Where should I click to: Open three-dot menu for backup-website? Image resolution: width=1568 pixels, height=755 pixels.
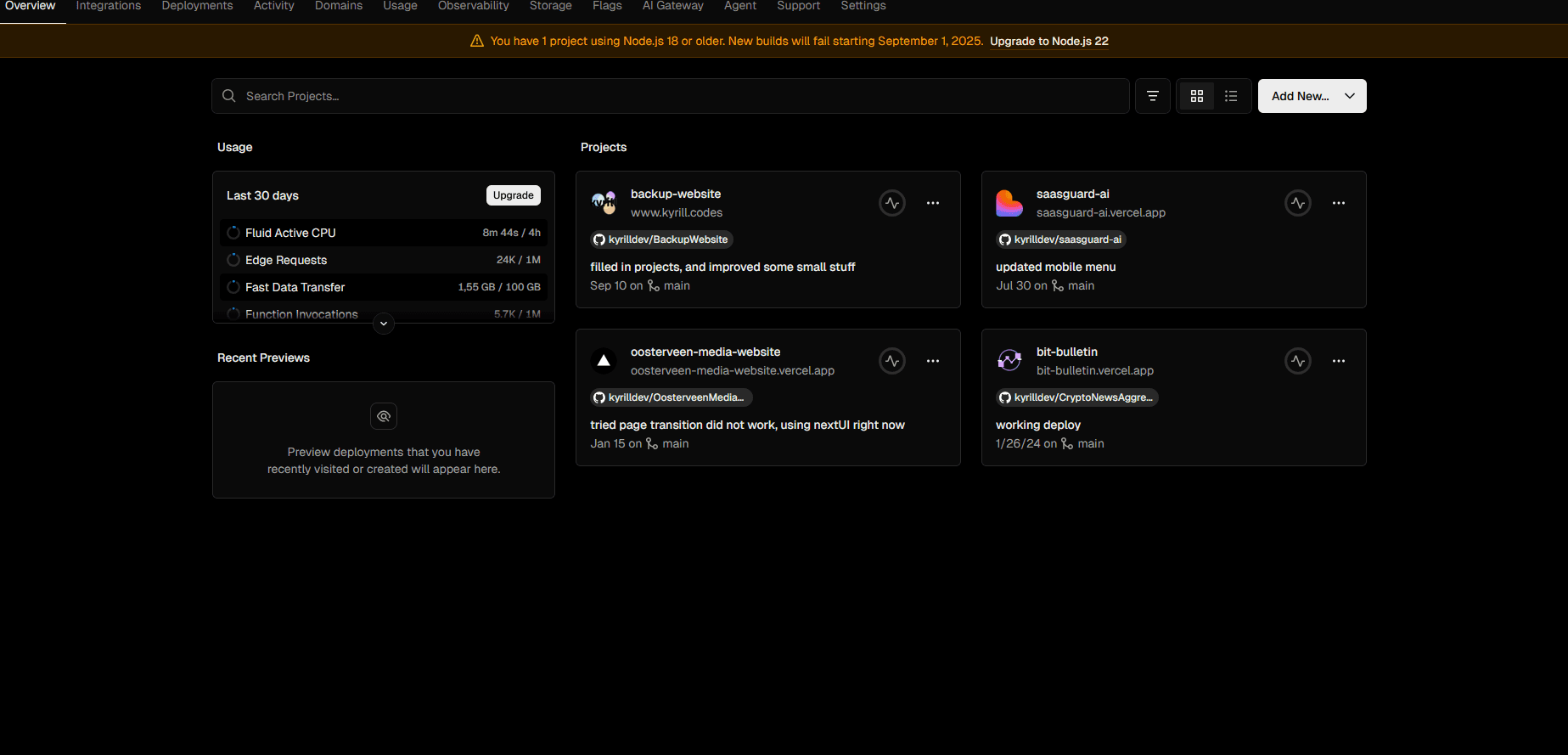click(933, 203)
